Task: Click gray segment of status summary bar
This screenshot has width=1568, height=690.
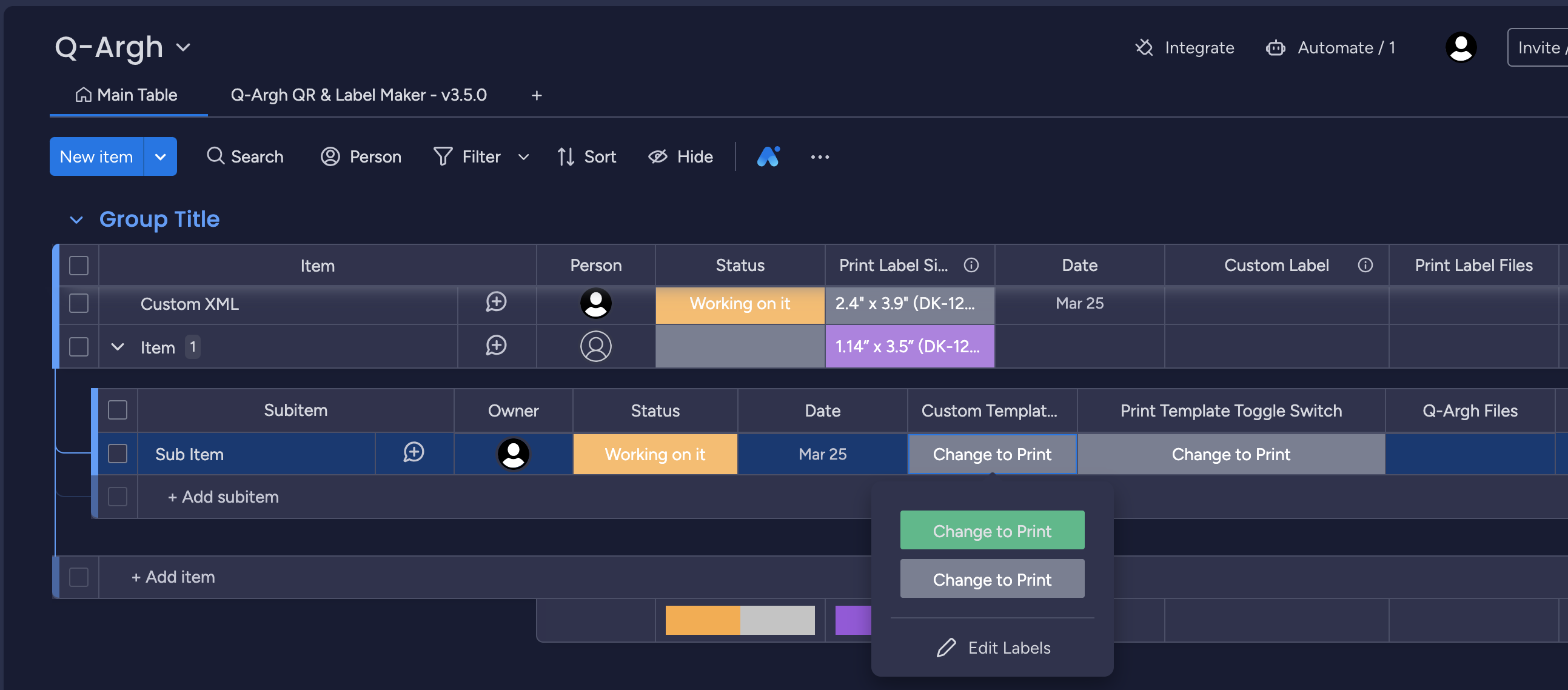Action: [777, 620]
